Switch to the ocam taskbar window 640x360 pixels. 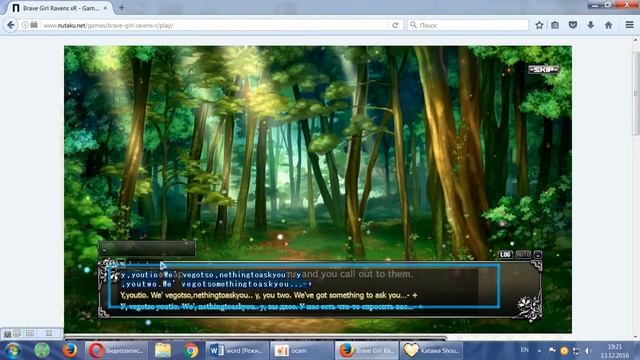click(301, 351)
